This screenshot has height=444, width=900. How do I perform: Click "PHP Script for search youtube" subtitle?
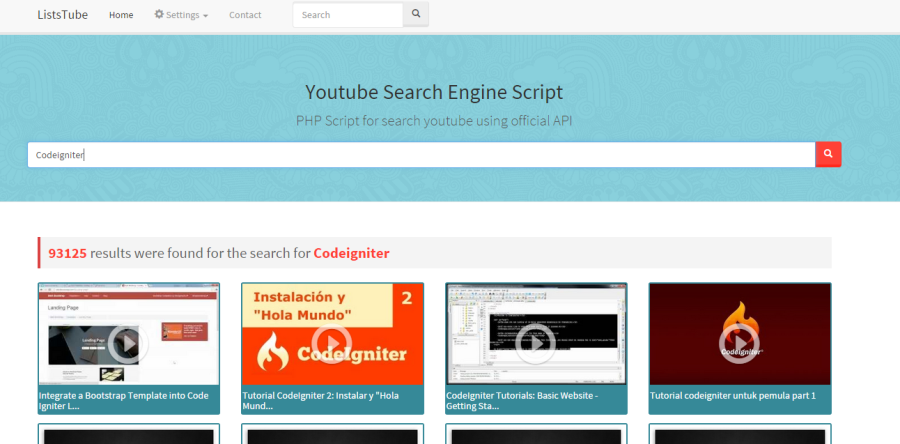coord(434,121)
